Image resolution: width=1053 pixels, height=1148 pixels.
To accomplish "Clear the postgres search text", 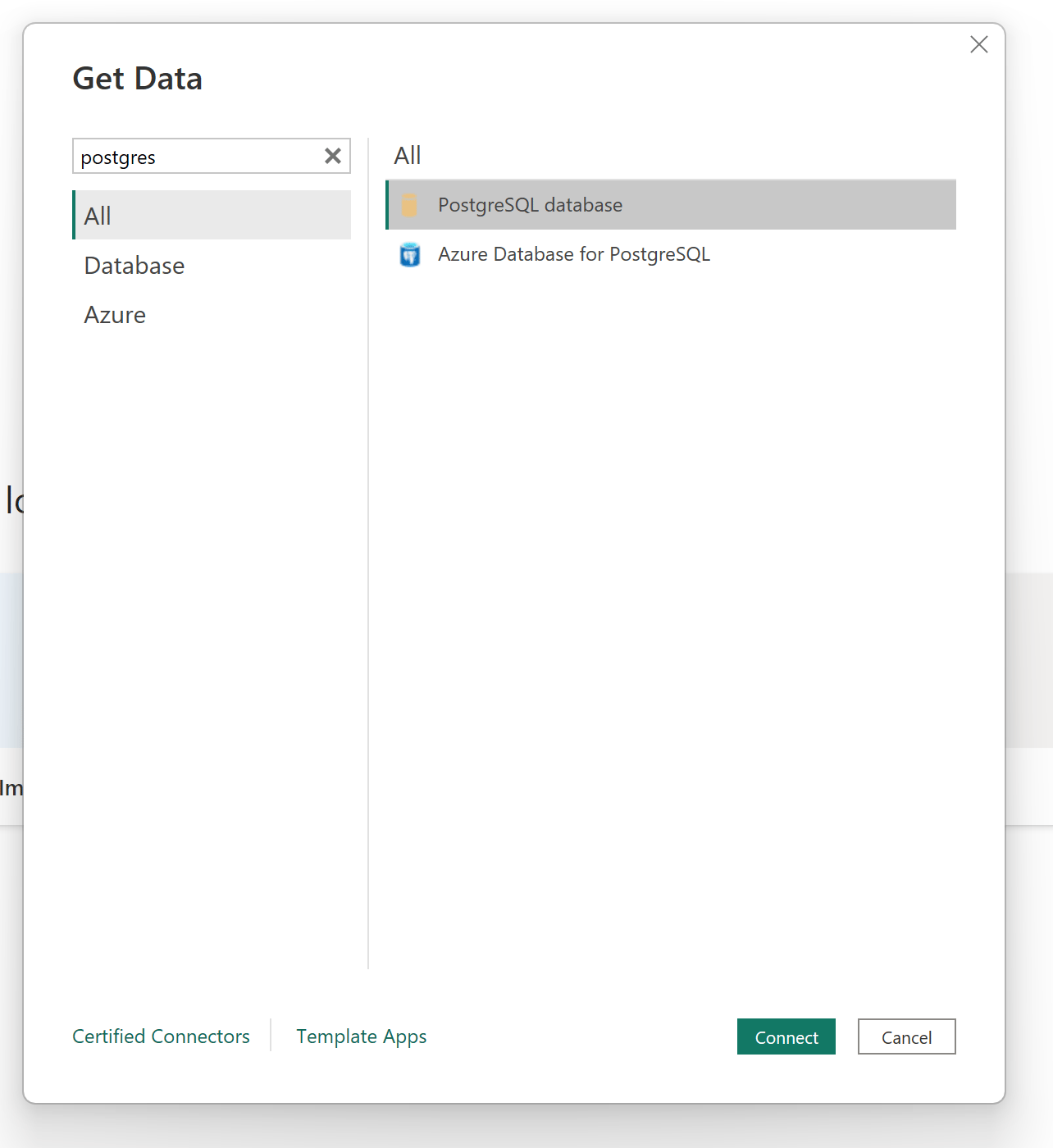I will pyautogui.click(x=332, y=156).
